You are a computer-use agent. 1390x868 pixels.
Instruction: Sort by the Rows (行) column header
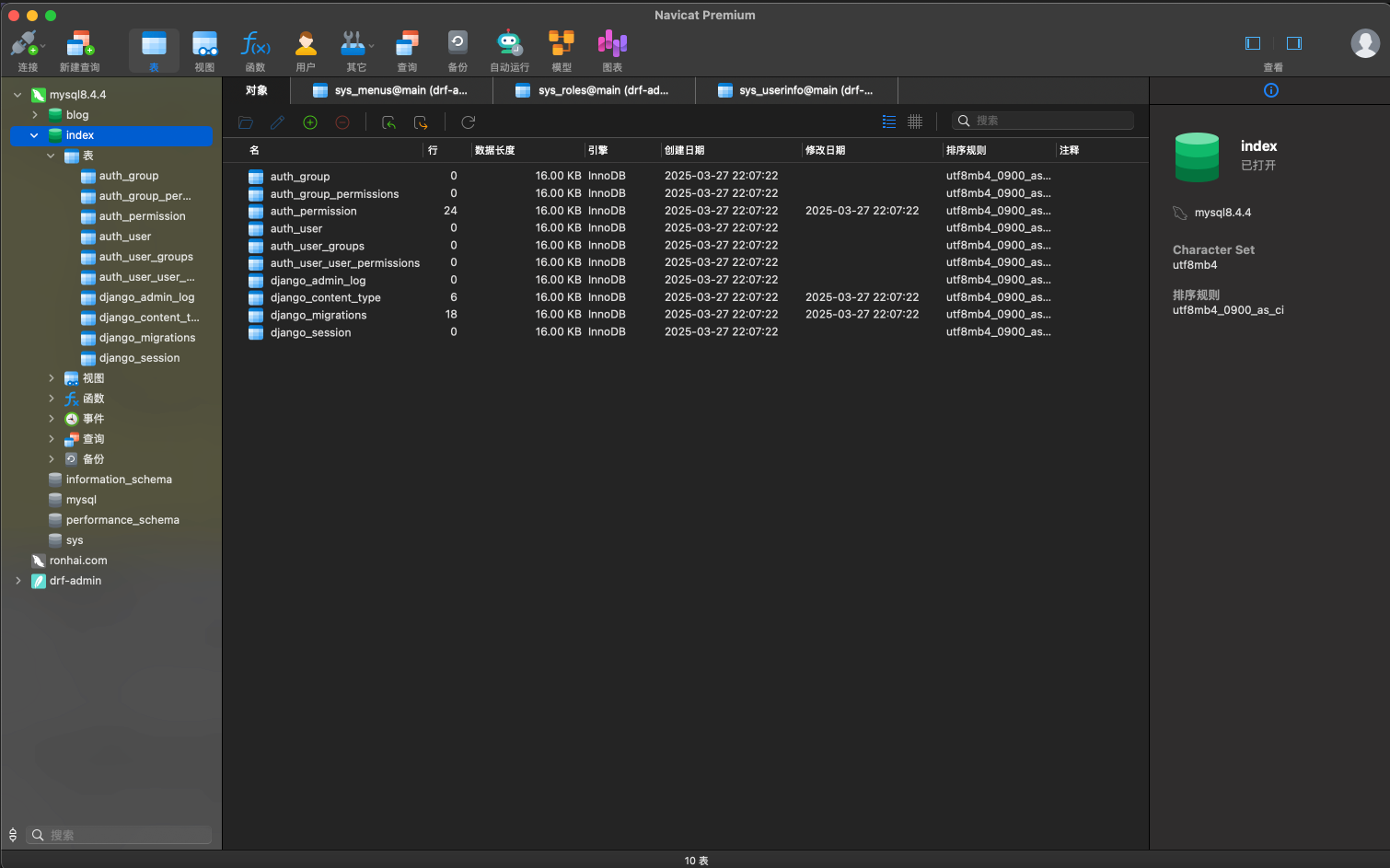[x=446, y=150]
